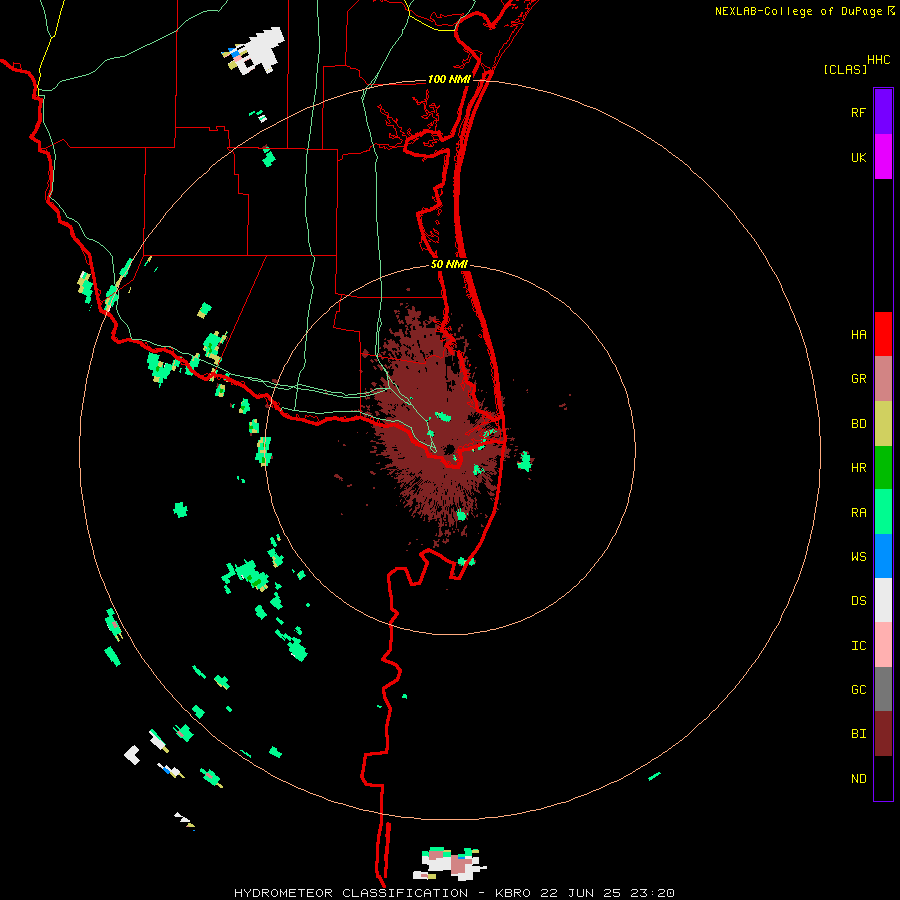
Task: Click the "HA" legend label
Action: pos(858,335)
